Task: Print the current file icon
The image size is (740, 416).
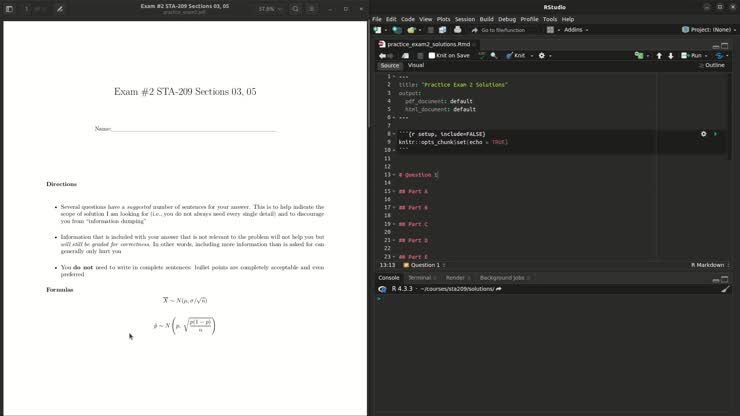Action: (x=457, y=30)
